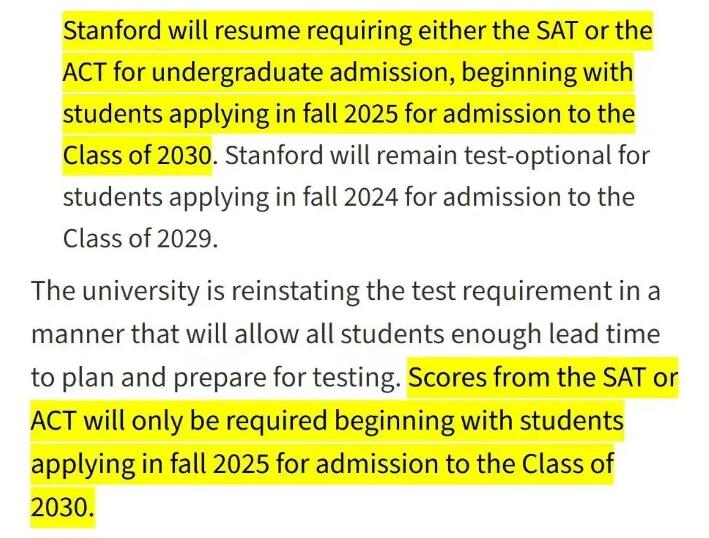This screenshot has width=709, height=538.
Task: Click the text "SAT or the" in the first line
Action: [x=594, y=31]
